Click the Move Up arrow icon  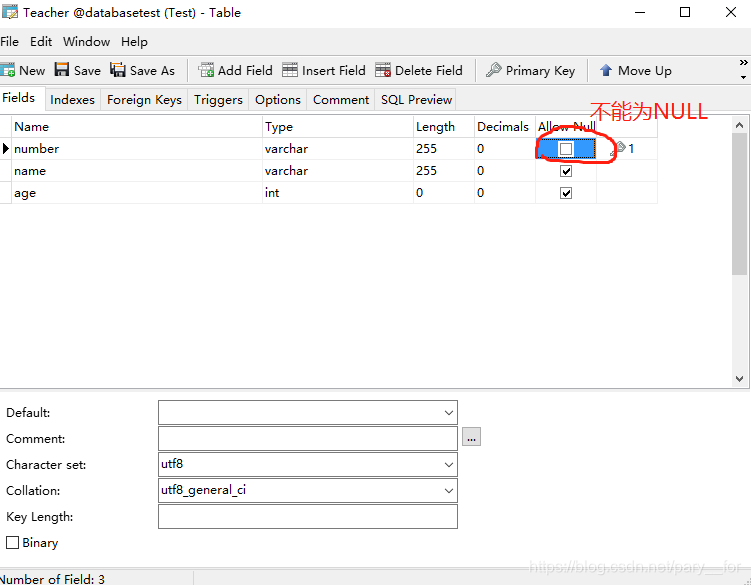pyautogui.click(x=606, y=70)
